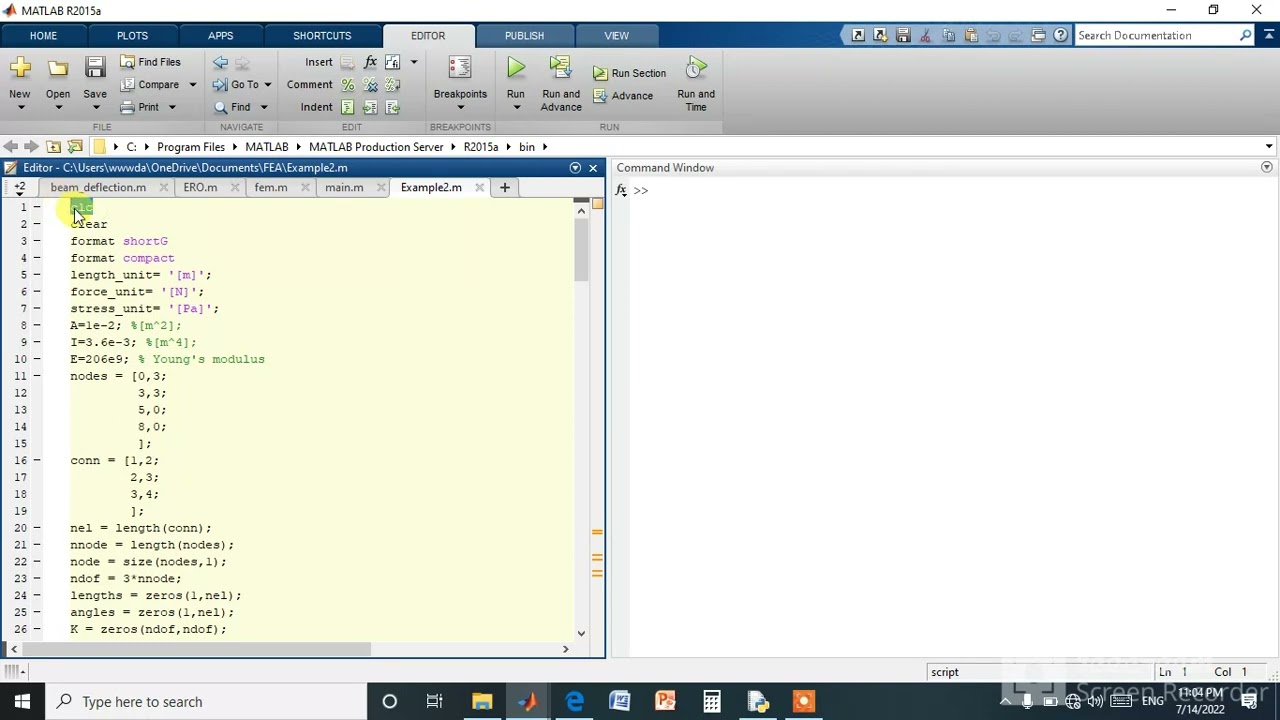Screen dimensions: 1280x720
Task: Add a new editor tab with plus
Action: tap(505, 187)
